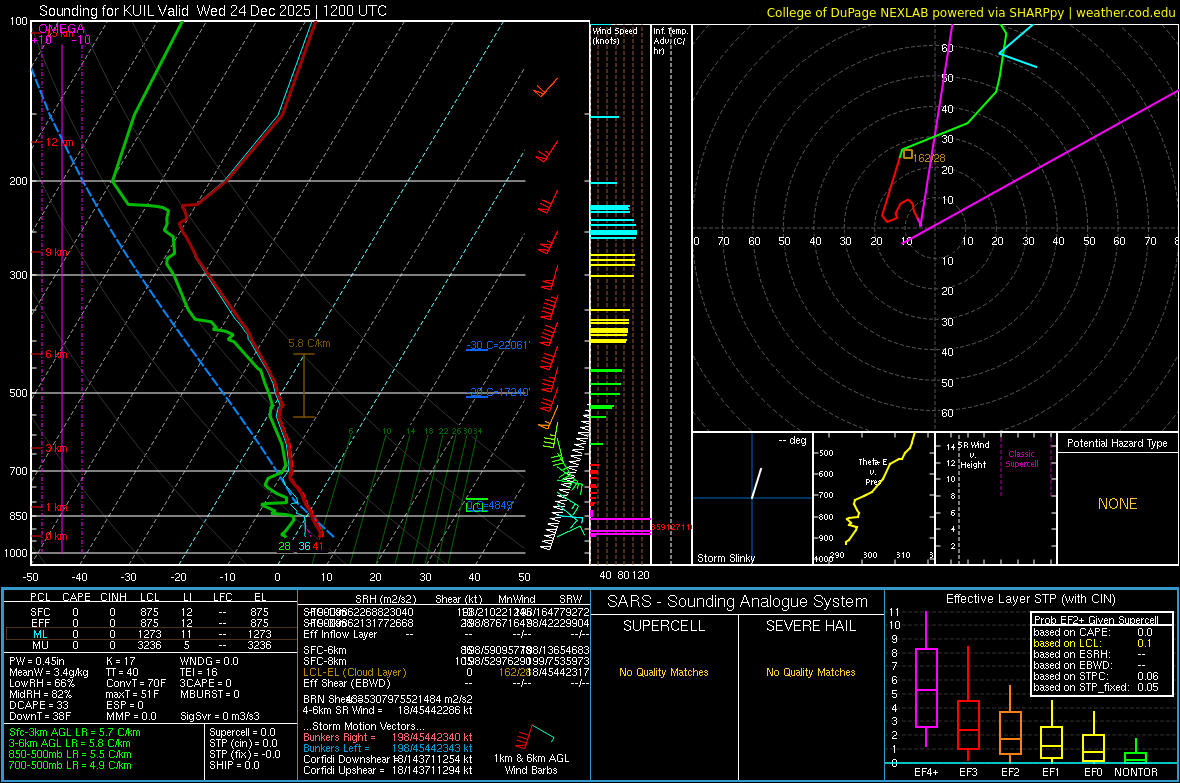Viewport: 1180px width, 783px height.
Task: Click the CAPE column header
Action: tap(76, 597)
